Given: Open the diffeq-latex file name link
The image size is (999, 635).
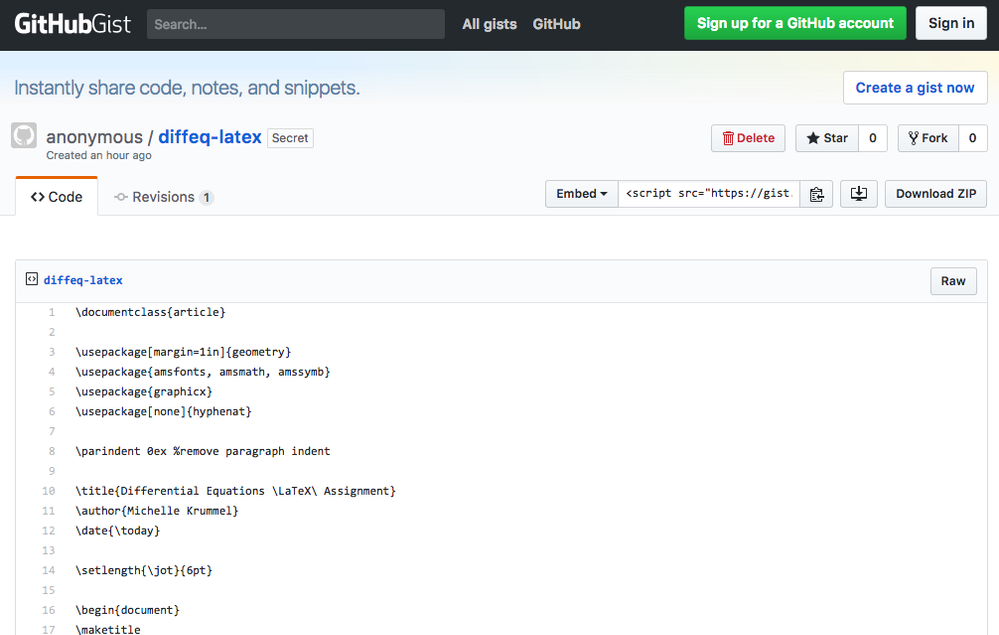Looking at the screenshot, I should click(83, 281).
